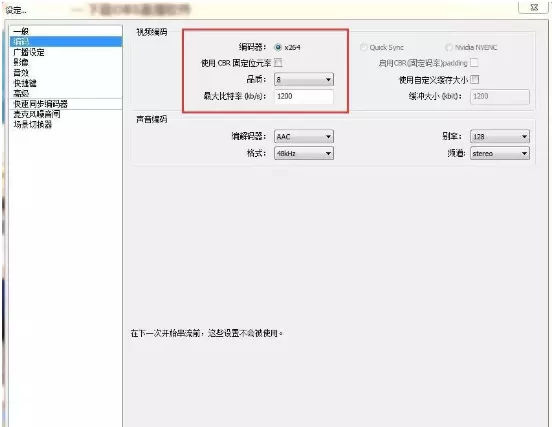Image resolution: width=552 pixels, height=427 pixels.
Task: Select the Quick Sync encoder radio button
Action: pyautogui.click(x=364, y=47)
